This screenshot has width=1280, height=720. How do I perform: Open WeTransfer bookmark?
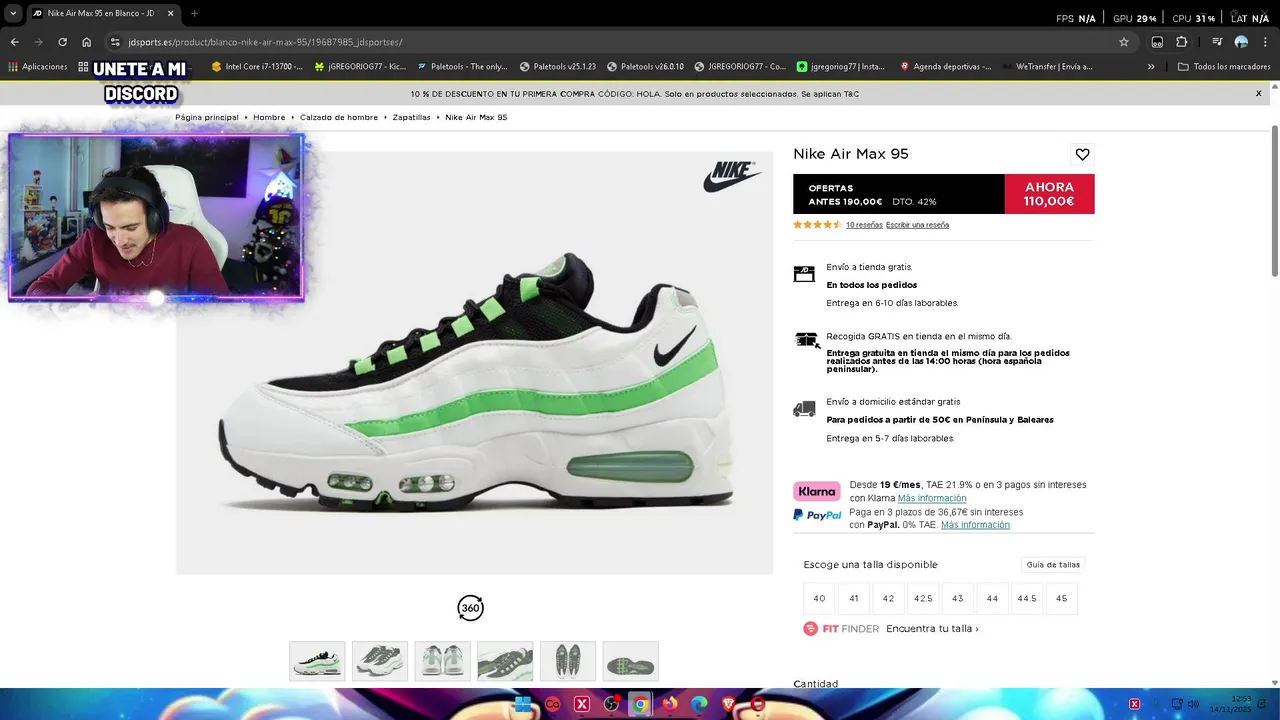coord(1046,67)
